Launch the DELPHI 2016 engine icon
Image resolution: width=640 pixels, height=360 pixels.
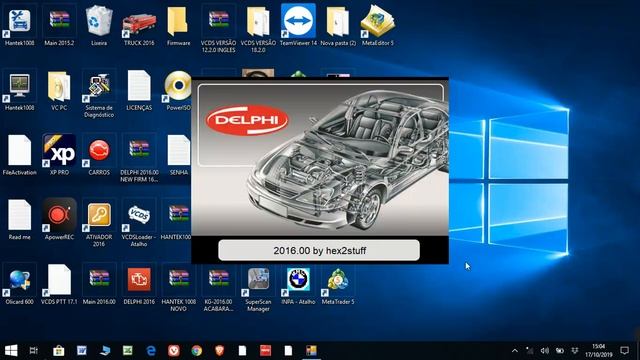[x=139, y=285]
